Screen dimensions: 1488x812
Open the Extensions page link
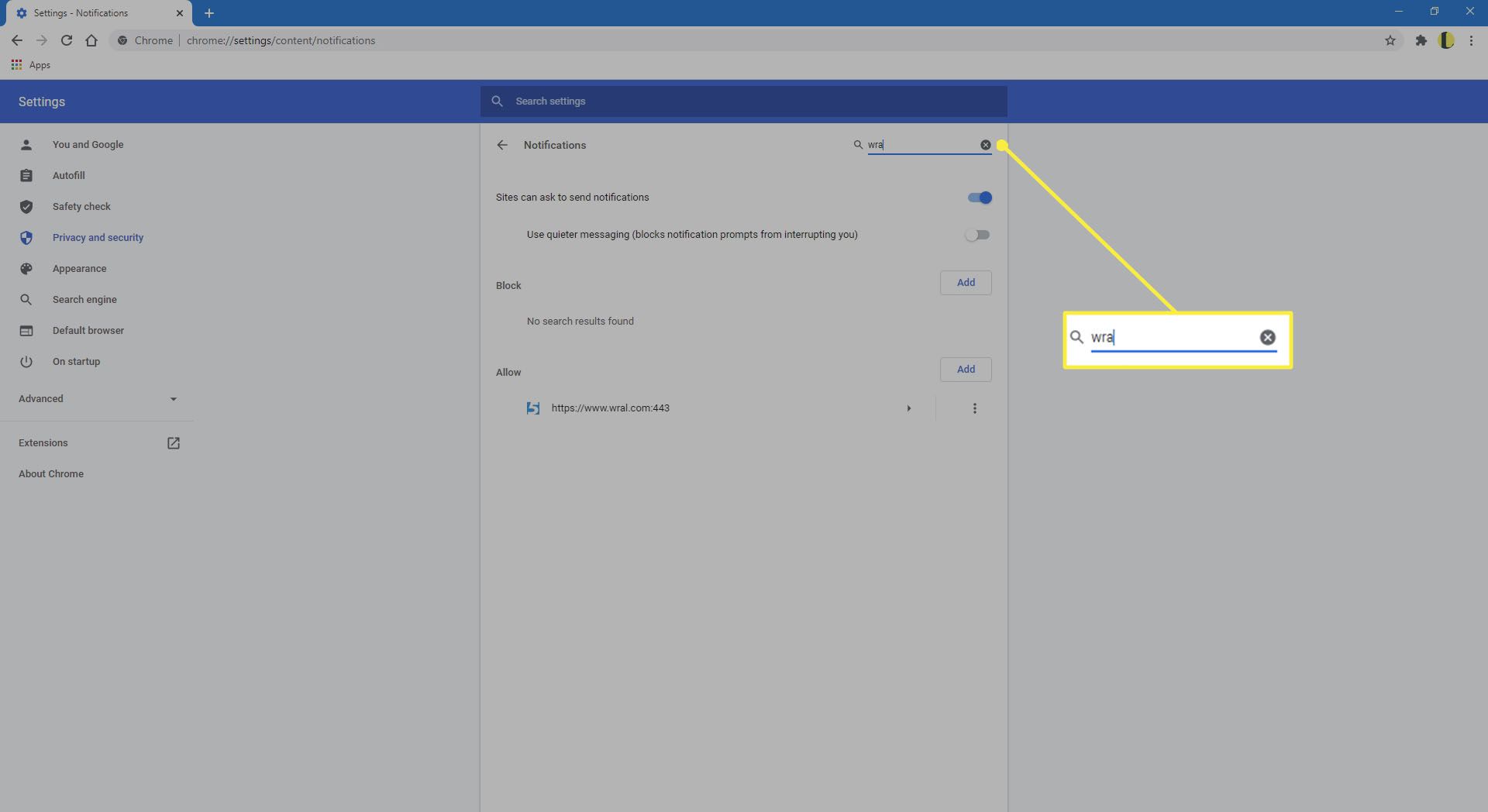[43, 443]
